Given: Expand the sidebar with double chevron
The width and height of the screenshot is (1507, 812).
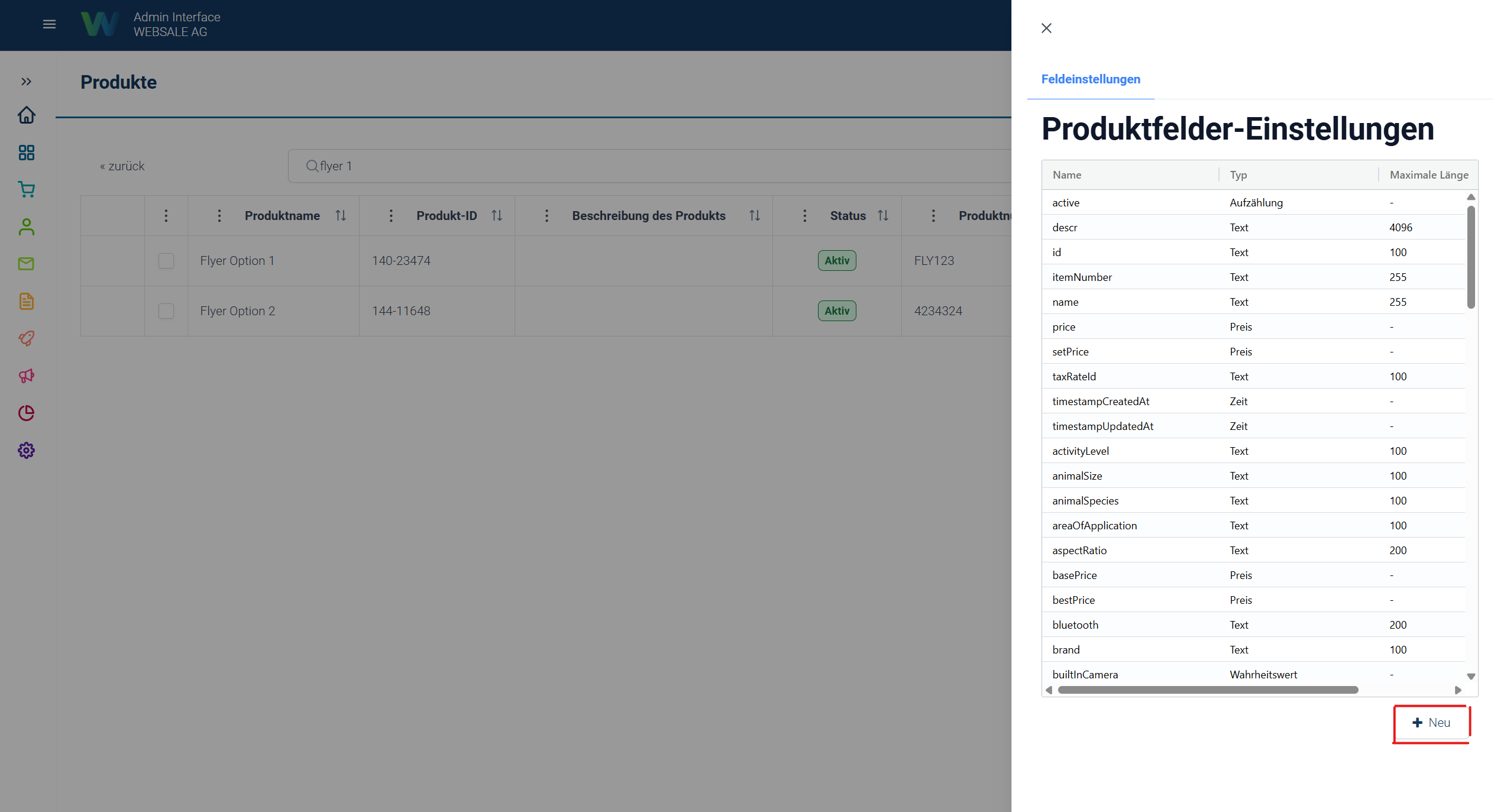Looking at the screenshot, I should click(x=26, y=82).
